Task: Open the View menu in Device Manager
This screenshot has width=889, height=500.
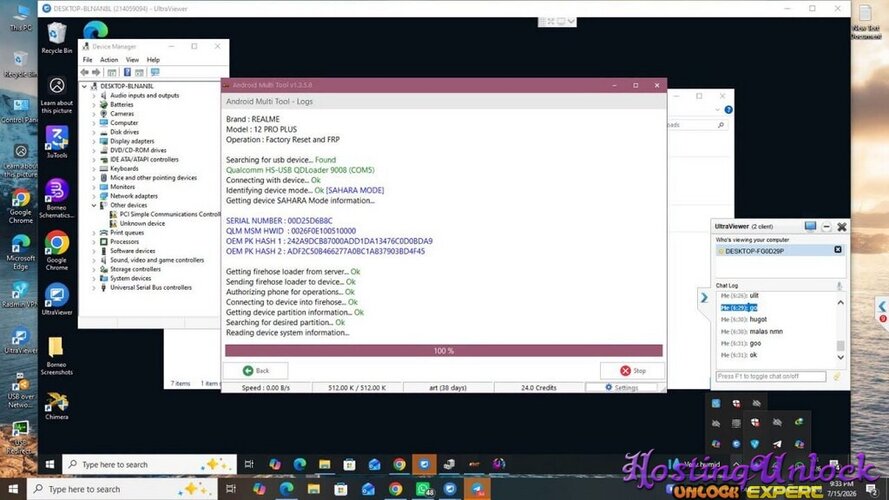Action: [132, 60]
